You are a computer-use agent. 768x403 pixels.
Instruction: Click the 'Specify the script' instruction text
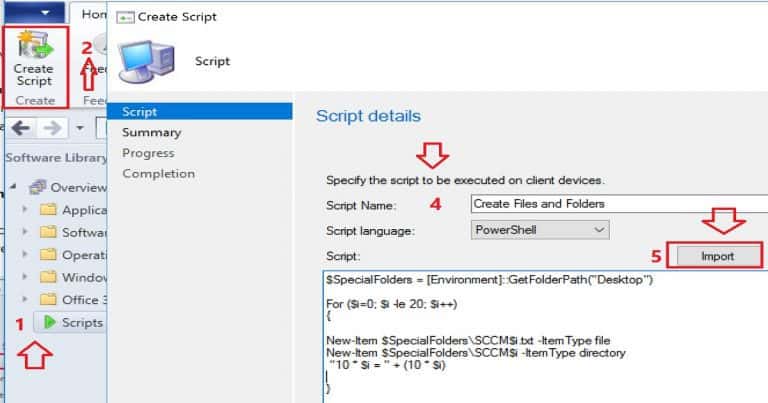pyautogui.click(x=465, y=180)
